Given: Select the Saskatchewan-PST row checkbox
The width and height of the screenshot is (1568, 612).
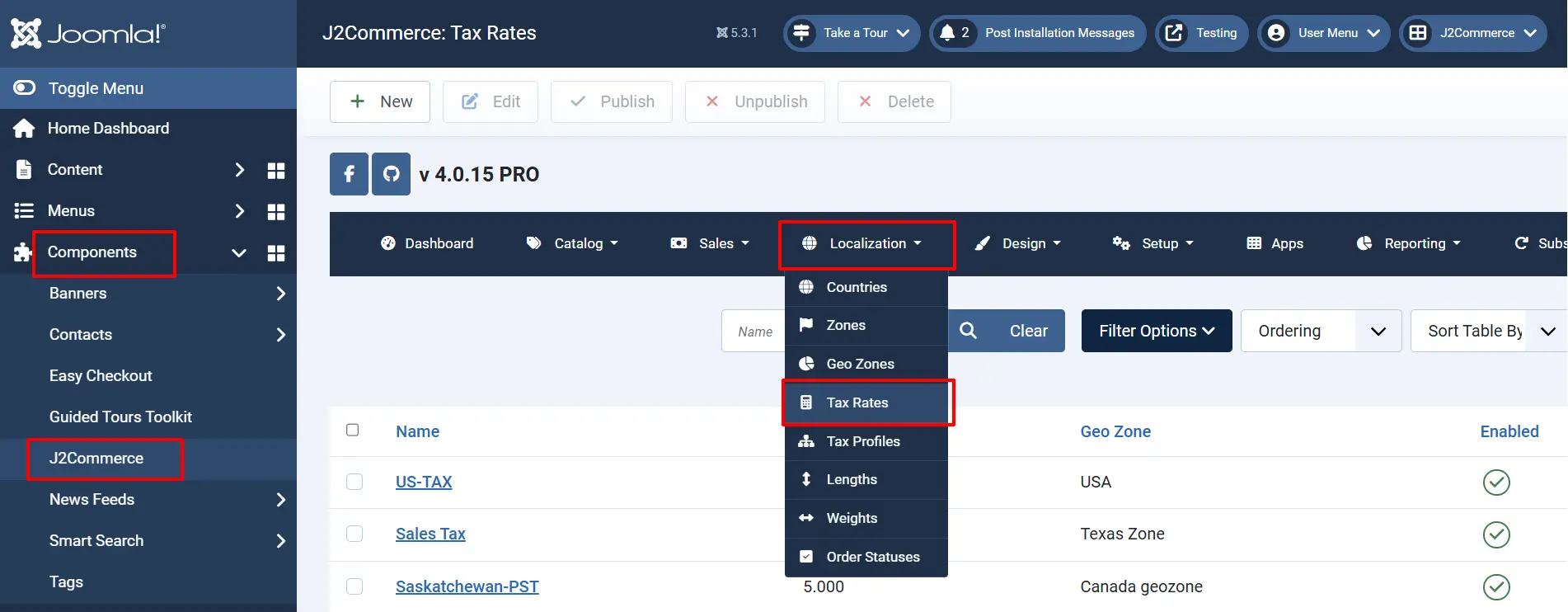Looking at the screenshot, I should [354, 586].
